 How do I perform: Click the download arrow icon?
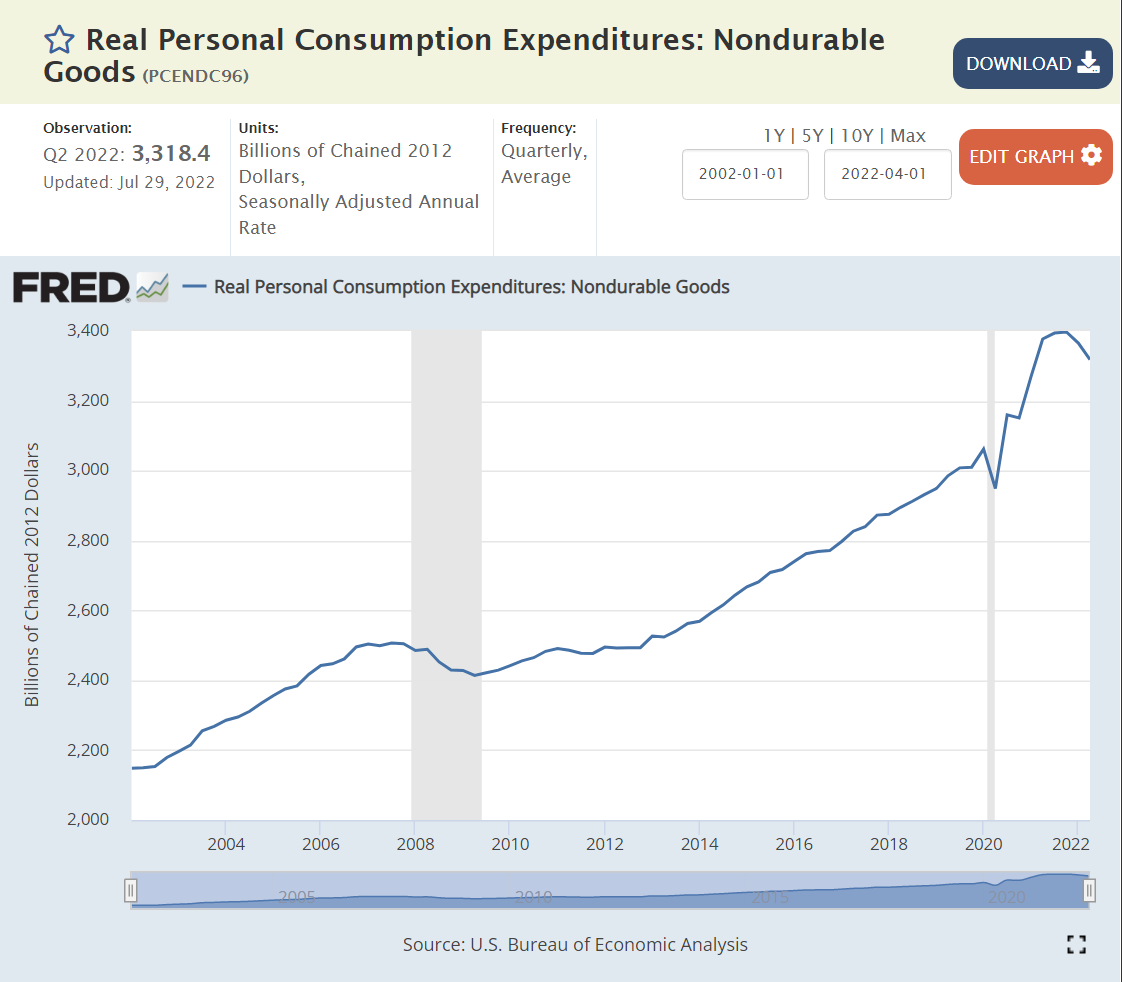1088,64
